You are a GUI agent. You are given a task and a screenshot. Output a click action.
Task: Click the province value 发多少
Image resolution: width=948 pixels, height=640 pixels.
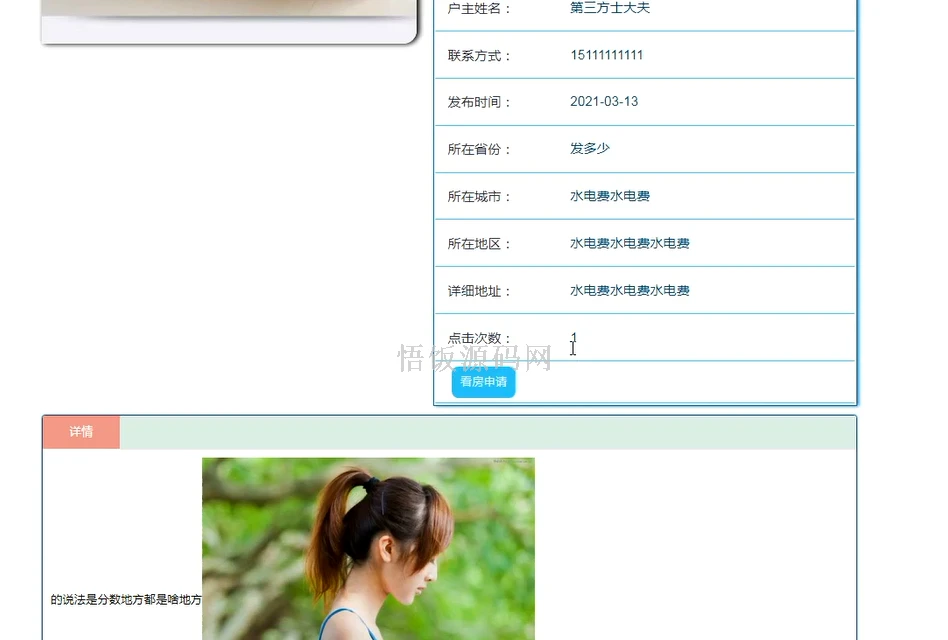[590, 148]
